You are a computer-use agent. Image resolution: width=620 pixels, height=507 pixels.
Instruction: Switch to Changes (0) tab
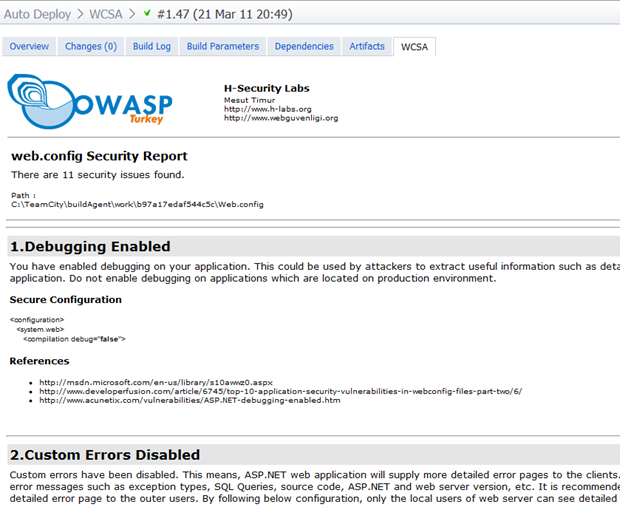(91, 46)
